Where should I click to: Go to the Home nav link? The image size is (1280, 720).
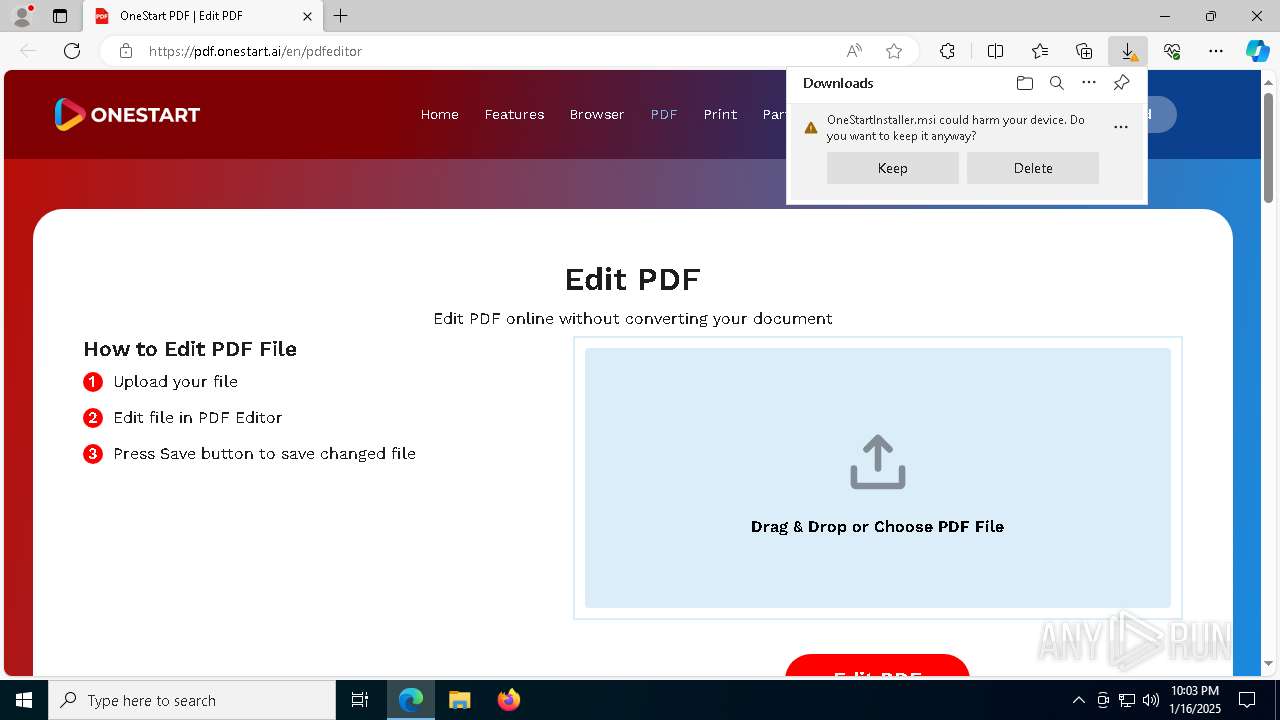coord(440,114)
